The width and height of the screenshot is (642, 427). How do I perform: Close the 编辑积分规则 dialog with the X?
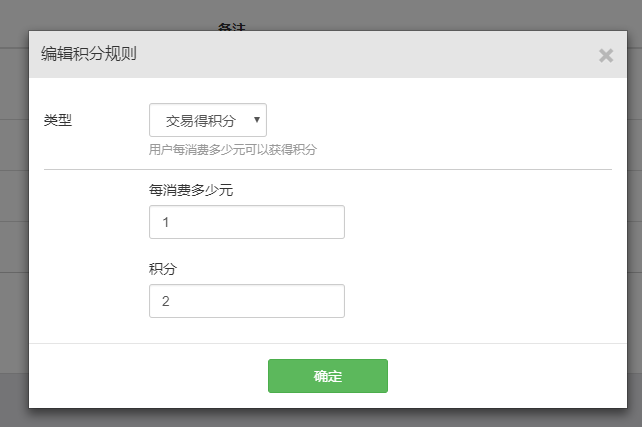click(605, 55)
